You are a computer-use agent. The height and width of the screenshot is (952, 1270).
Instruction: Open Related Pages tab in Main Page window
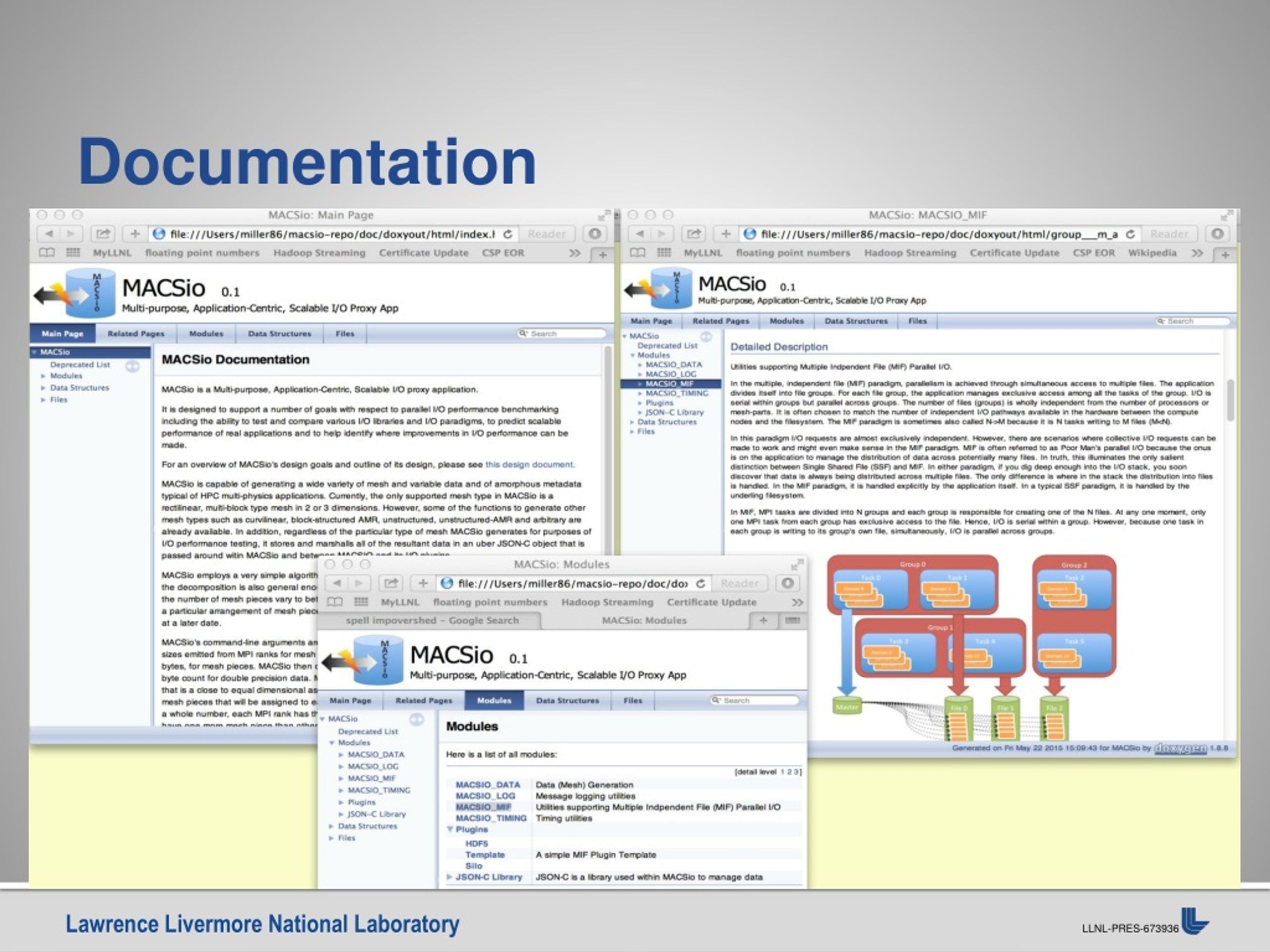(136, 334)
